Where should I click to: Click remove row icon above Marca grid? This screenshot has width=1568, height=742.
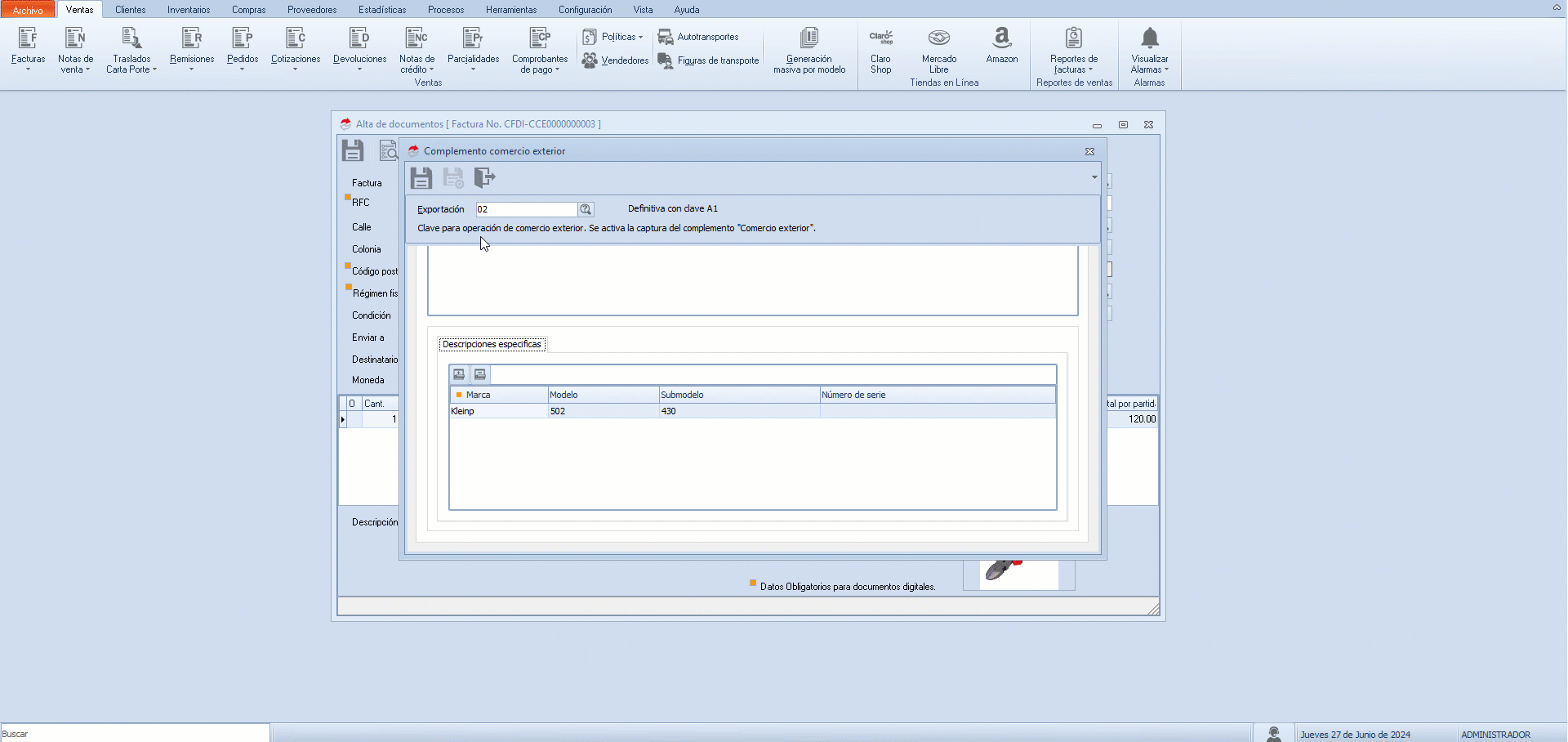point(480,374)
